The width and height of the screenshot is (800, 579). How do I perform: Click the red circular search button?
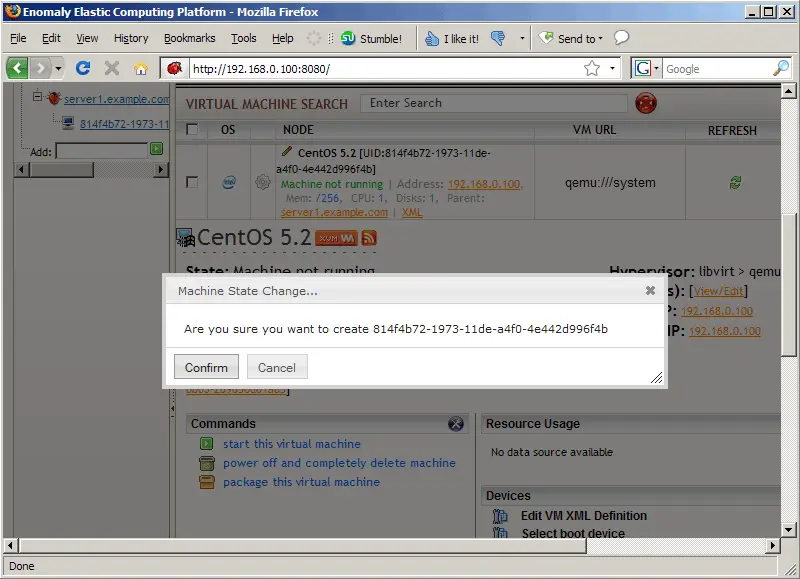point(646,103)
